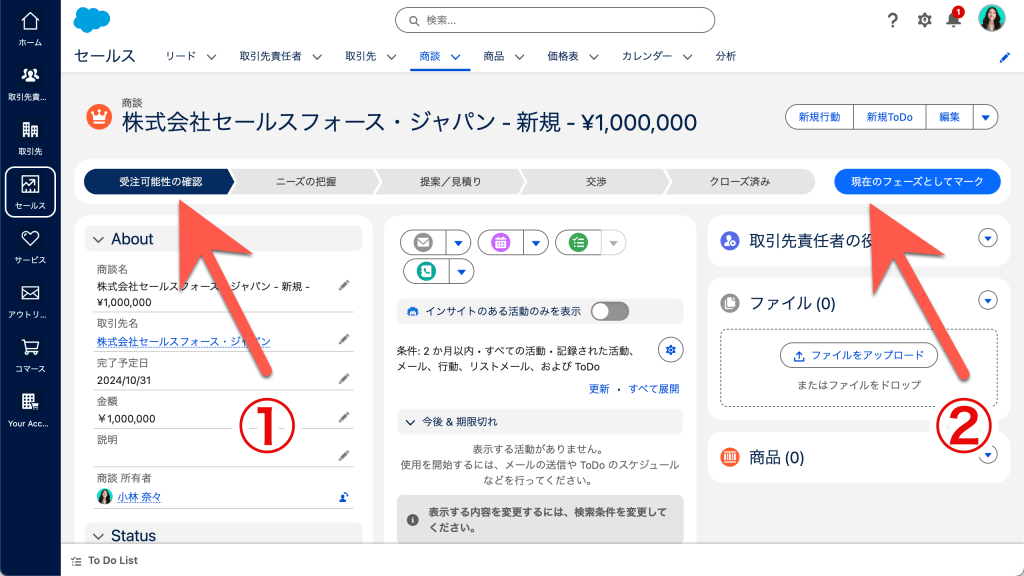Select the ニーズの把握 path stage
1024x576 pixels.
(306, 182)
